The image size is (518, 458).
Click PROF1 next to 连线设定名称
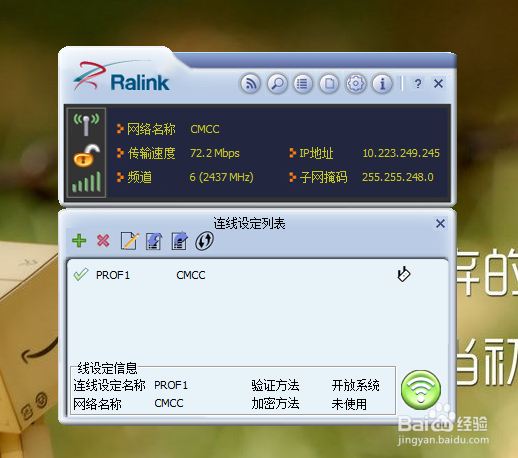tap(171, 385)
